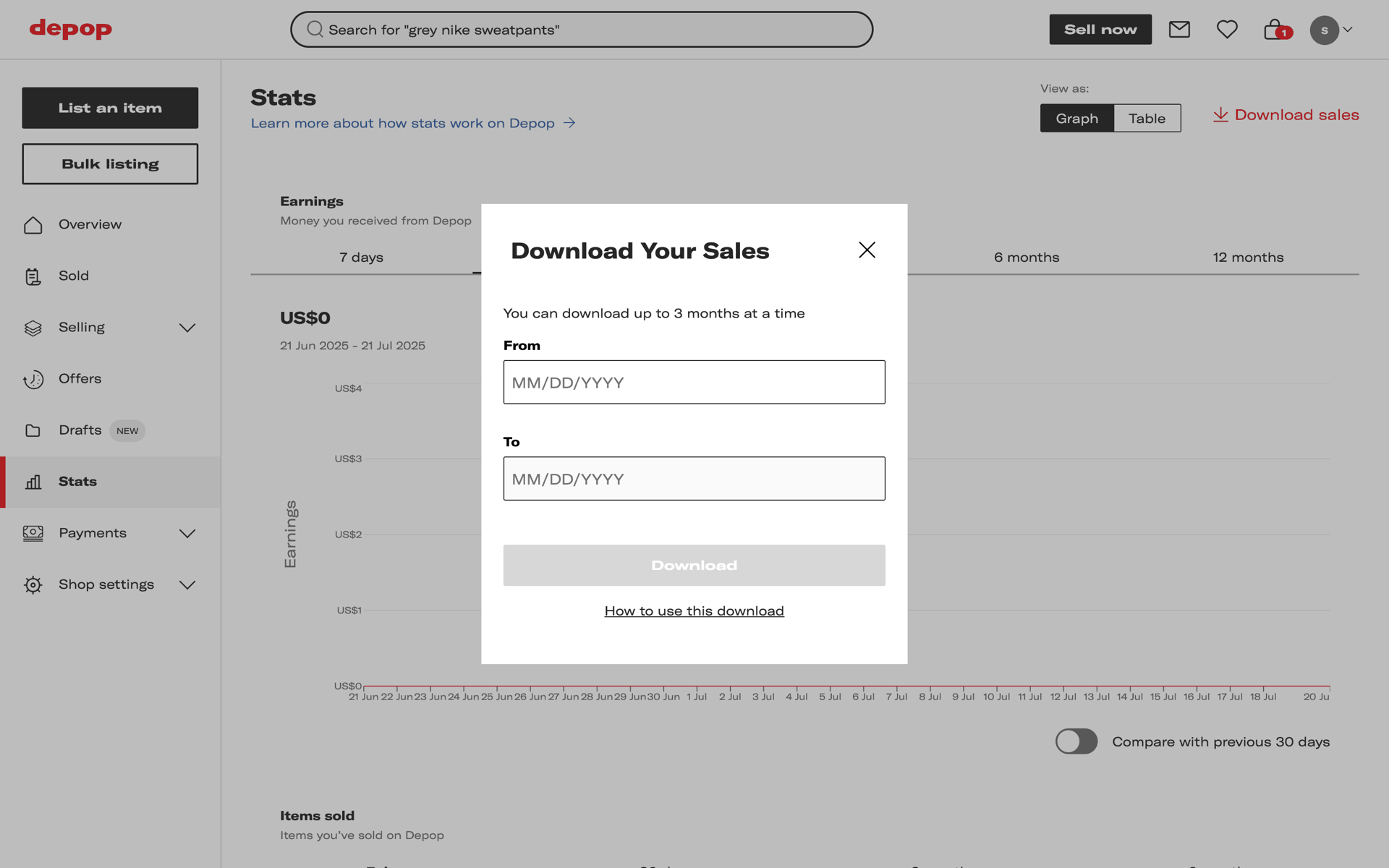Expand the Selling submenu chevron

pyautogui.click(x=187, y=328)
